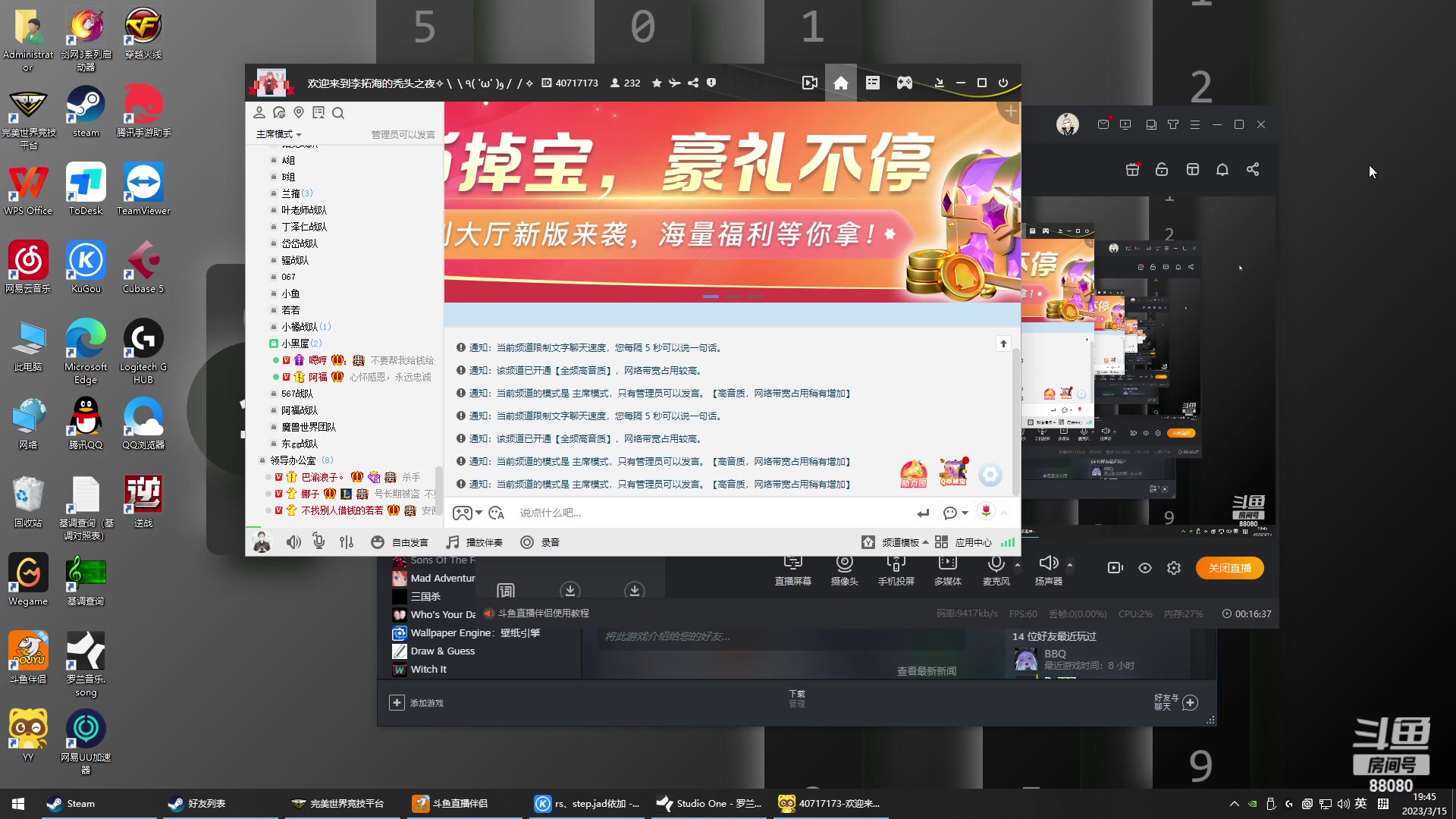
Task: Click the 关闭直播 stop streaming button
Action: point(1229,567)
